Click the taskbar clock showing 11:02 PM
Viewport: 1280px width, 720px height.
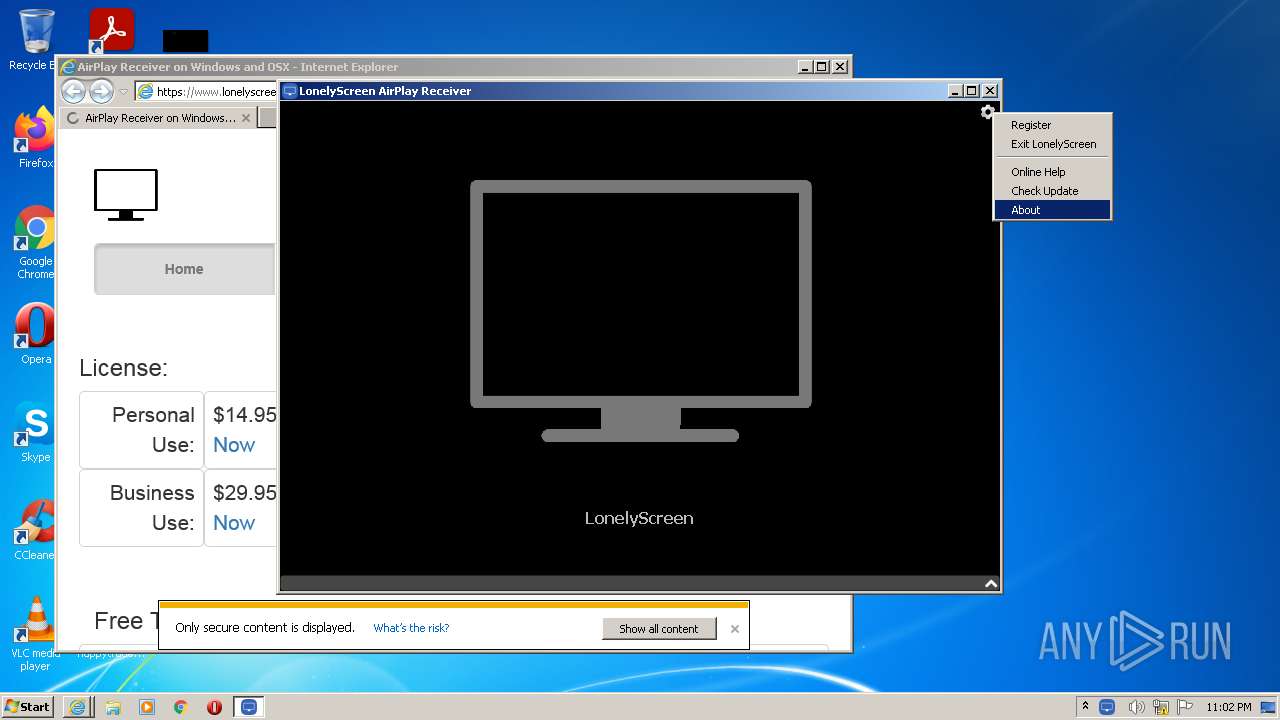click(1229, 707)
